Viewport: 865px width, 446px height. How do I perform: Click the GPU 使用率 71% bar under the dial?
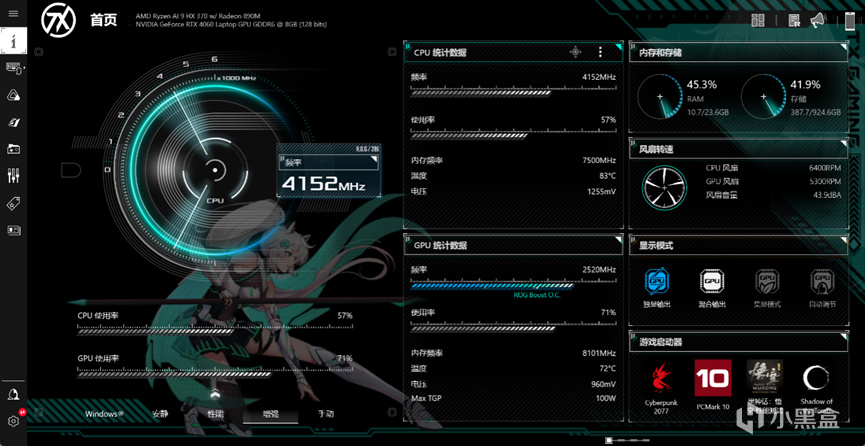215,374
